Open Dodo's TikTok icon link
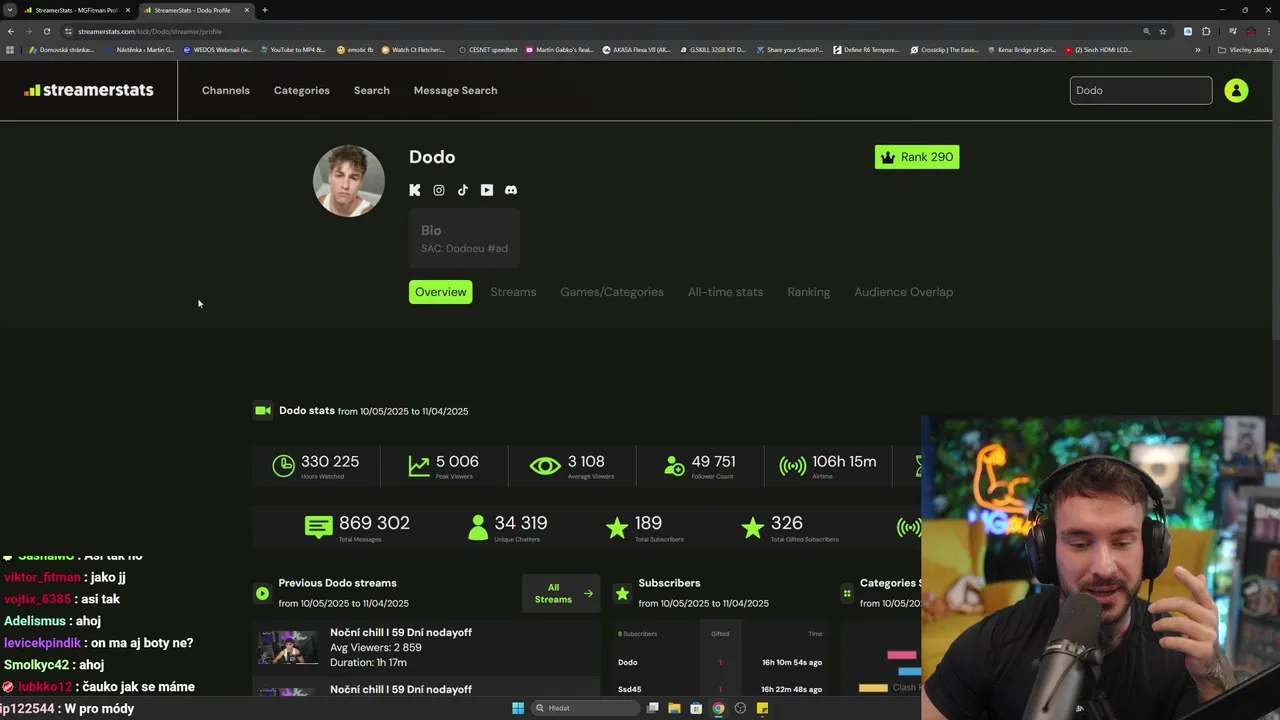The image size is (1280, 720). click(x=463, y=190)
